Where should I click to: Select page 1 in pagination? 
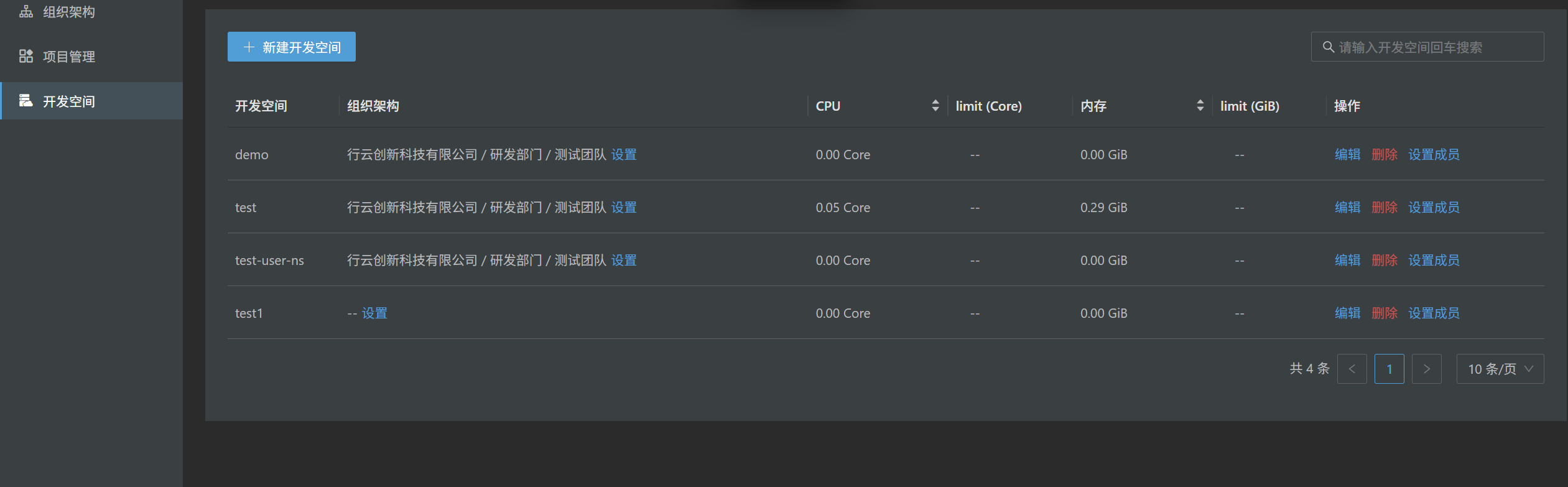tap(1389, 369)
